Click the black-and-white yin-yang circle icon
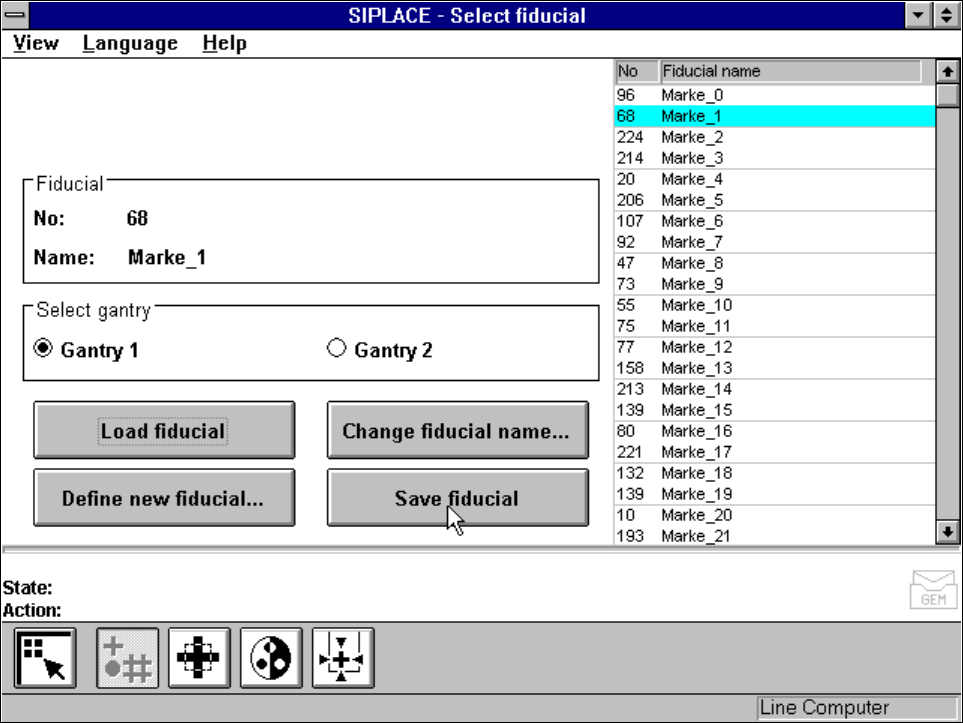 click(x=271, y=658)
